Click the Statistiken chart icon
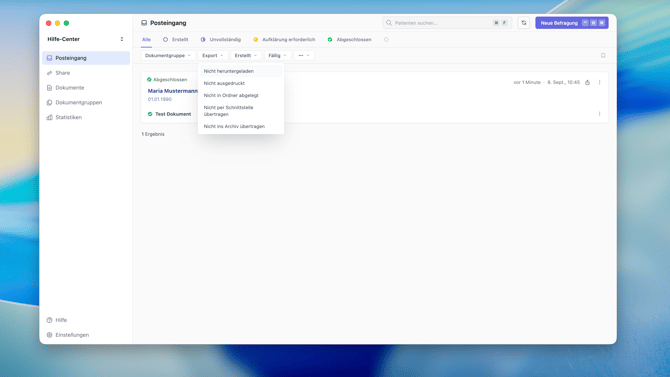The height and width of the screenshot is (377, 670). point(50,117)
